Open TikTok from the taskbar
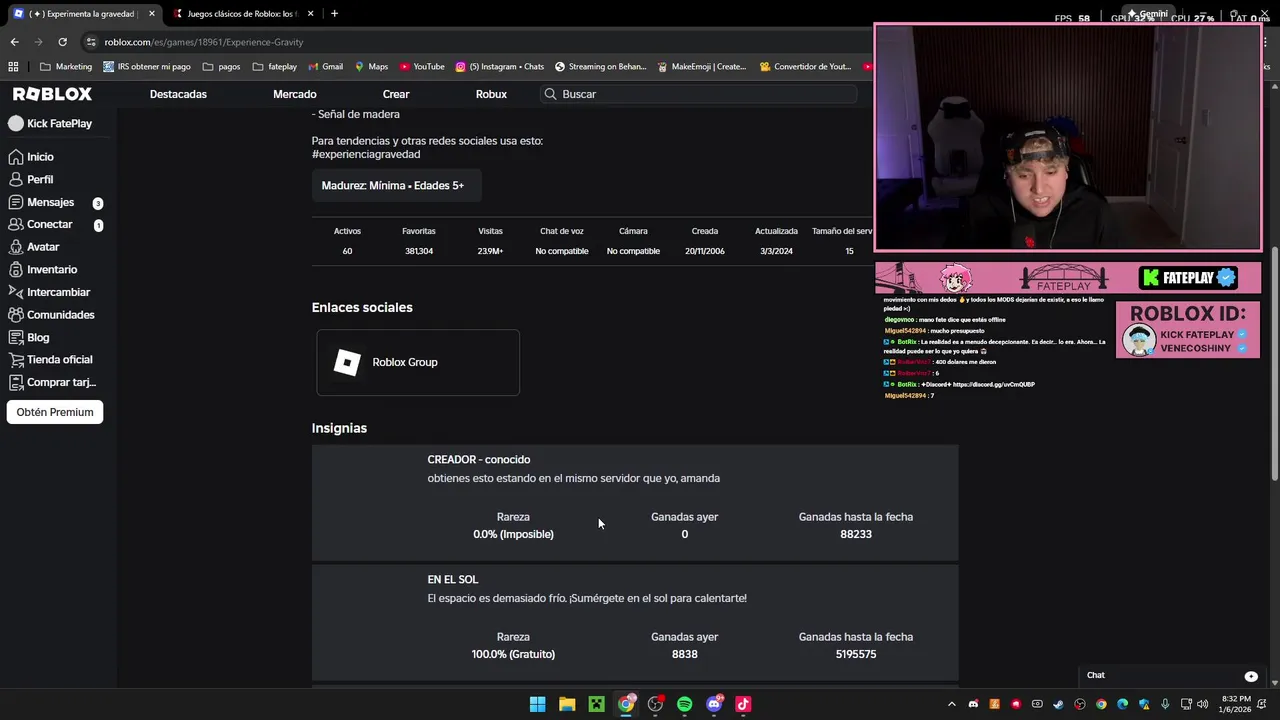Viewport: 1280px width, 720px height. click(743, 704)
